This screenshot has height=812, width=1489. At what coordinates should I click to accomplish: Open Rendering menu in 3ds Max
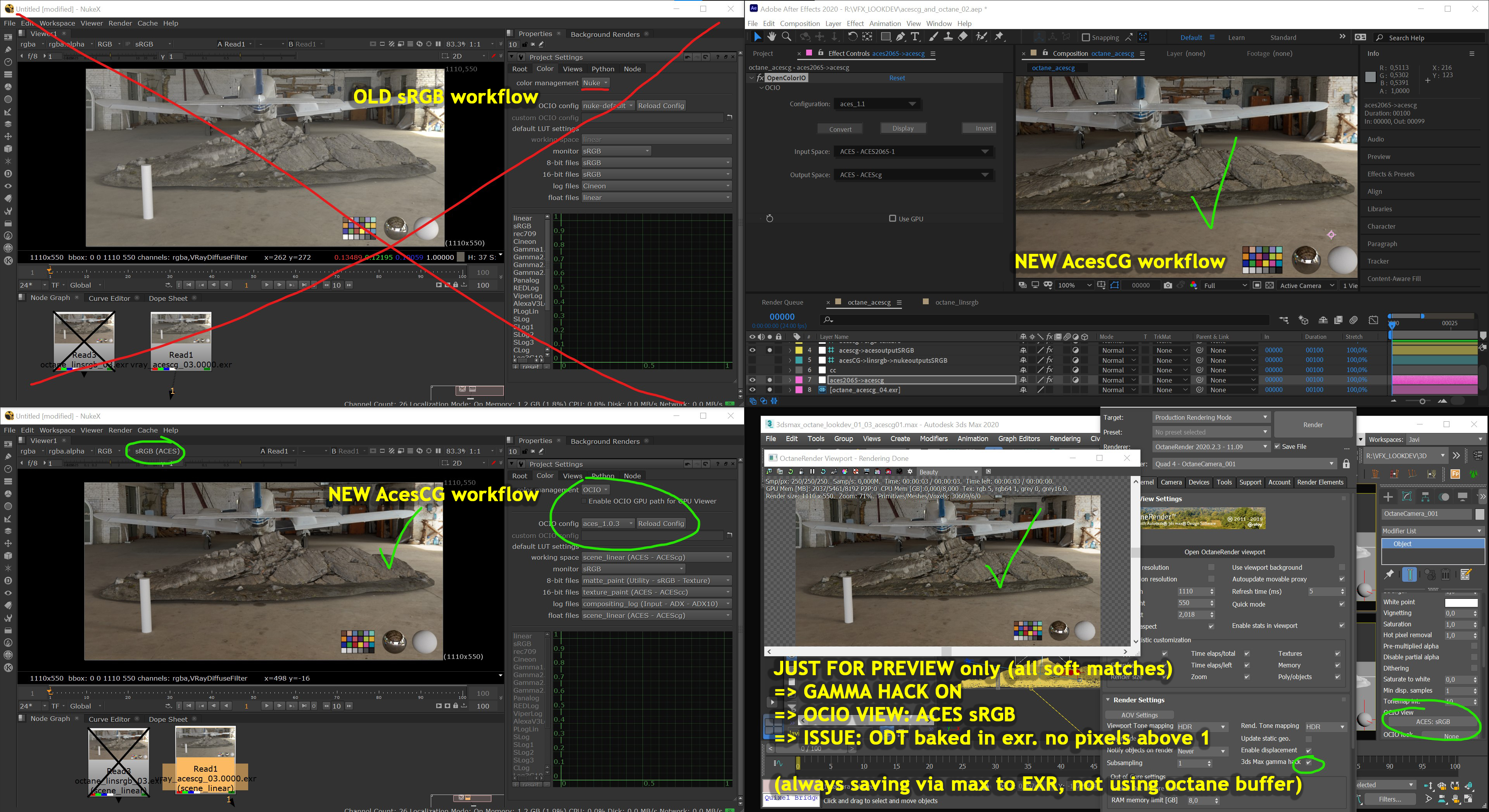[1065, 439]
